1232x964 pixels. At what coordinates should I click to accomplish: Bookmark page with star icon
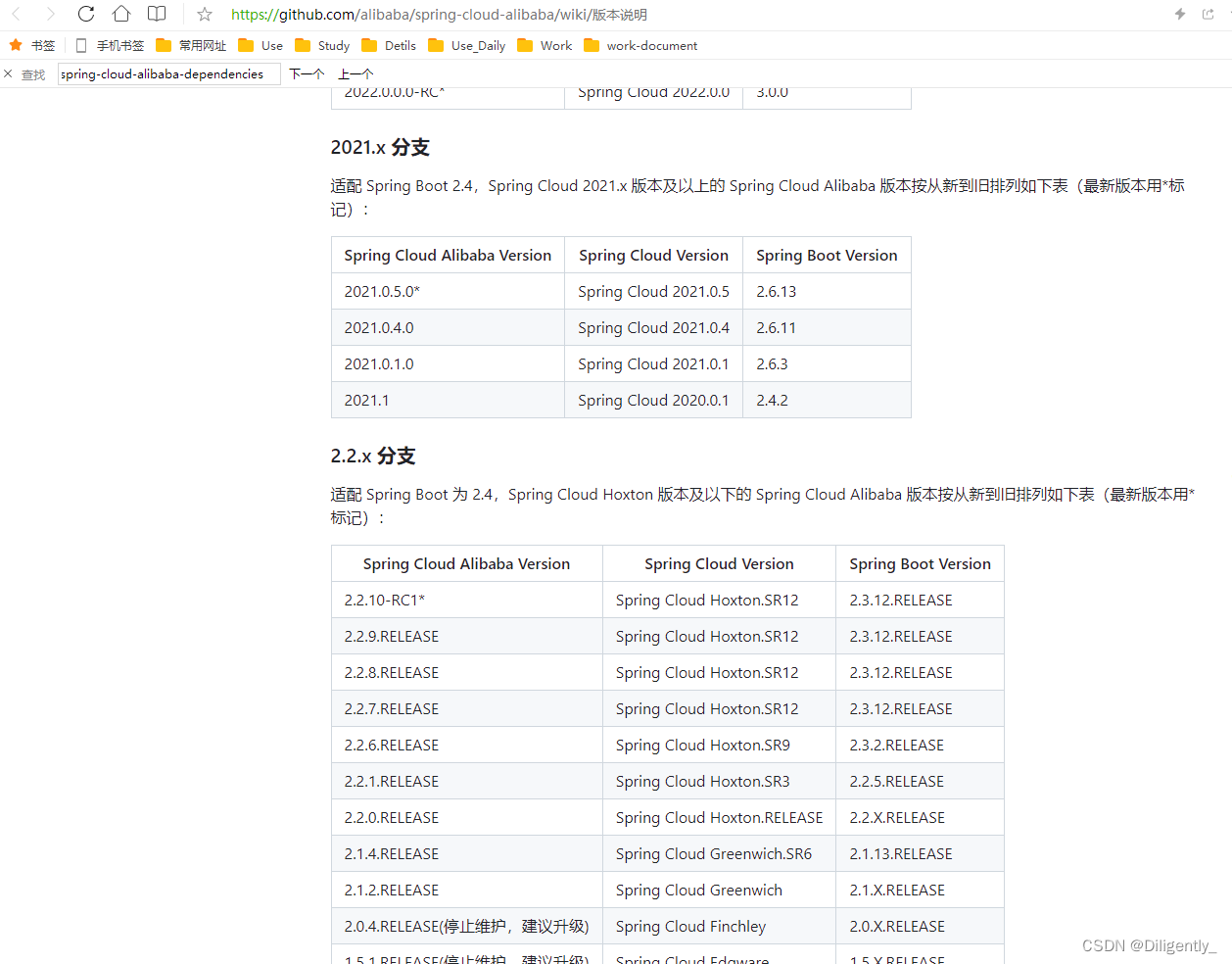click(205, 15)
